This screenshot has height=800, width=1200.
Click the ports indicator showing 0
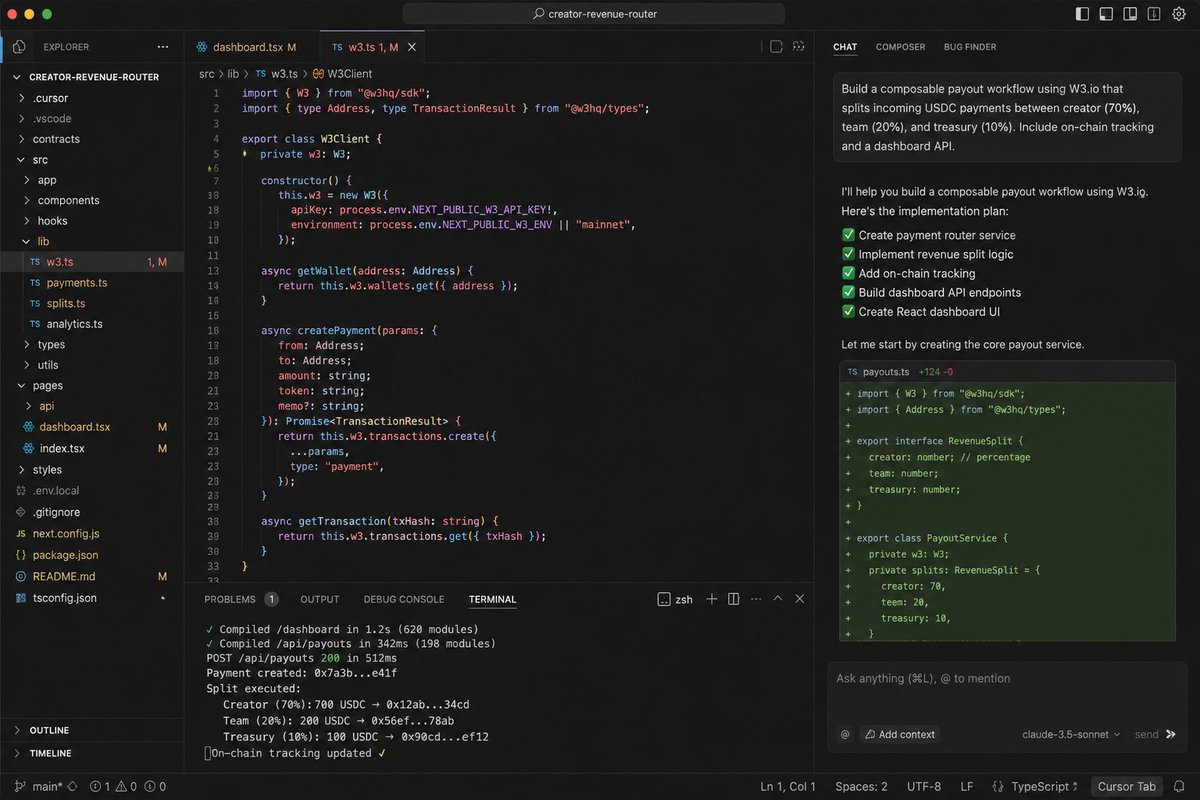[156, 787]
